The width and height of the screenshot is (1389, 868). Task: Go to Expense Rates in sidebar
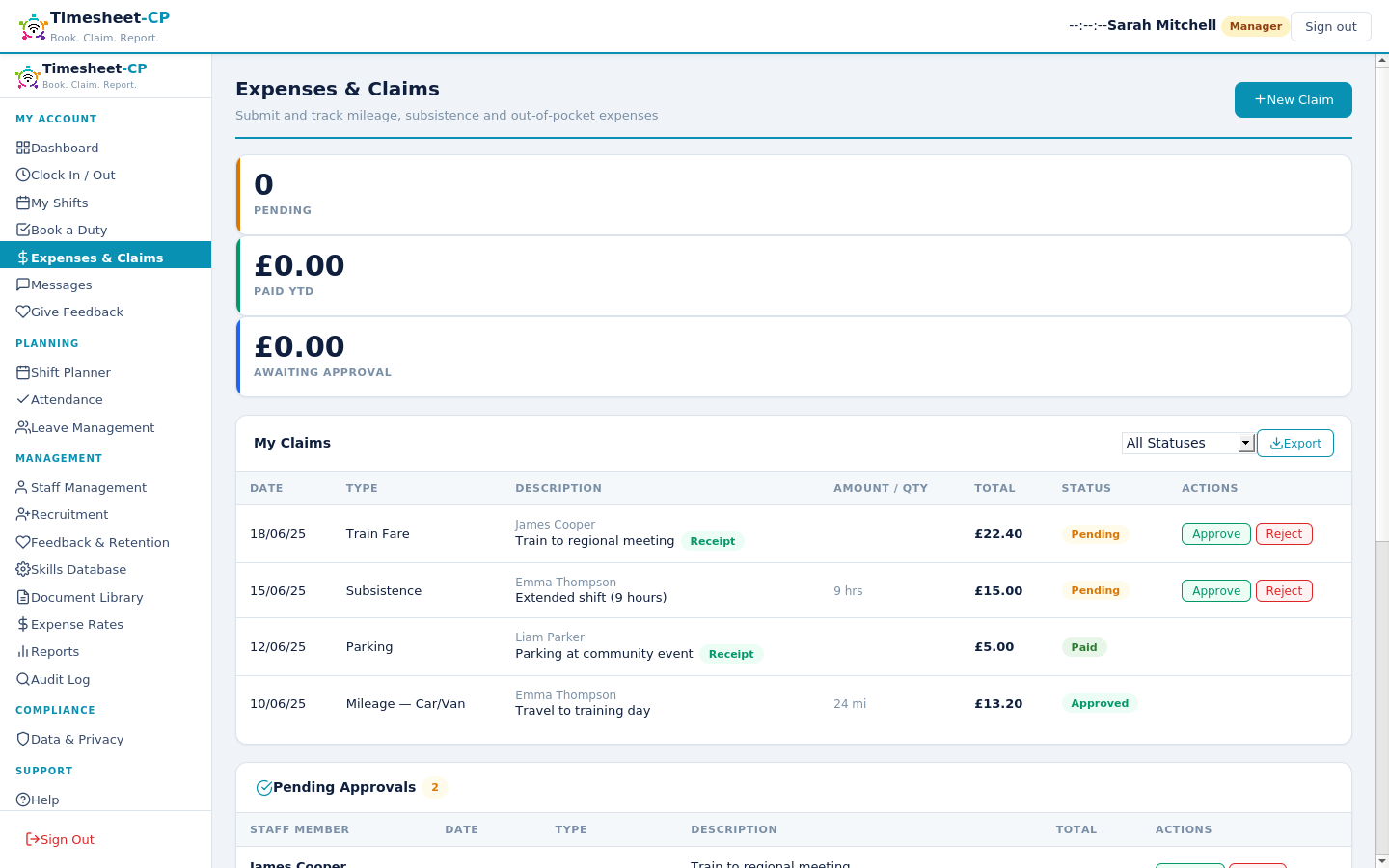(105, 624)
